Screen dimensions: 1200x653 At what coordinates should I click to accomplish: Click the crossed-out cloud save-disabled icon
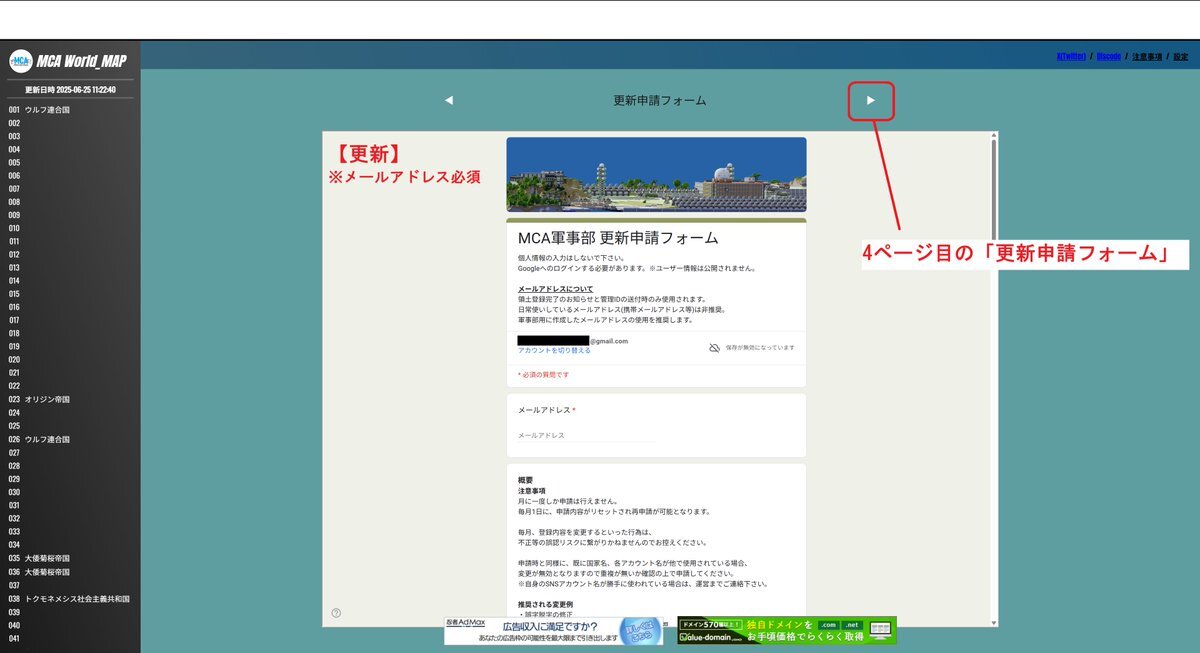(714, 347)
